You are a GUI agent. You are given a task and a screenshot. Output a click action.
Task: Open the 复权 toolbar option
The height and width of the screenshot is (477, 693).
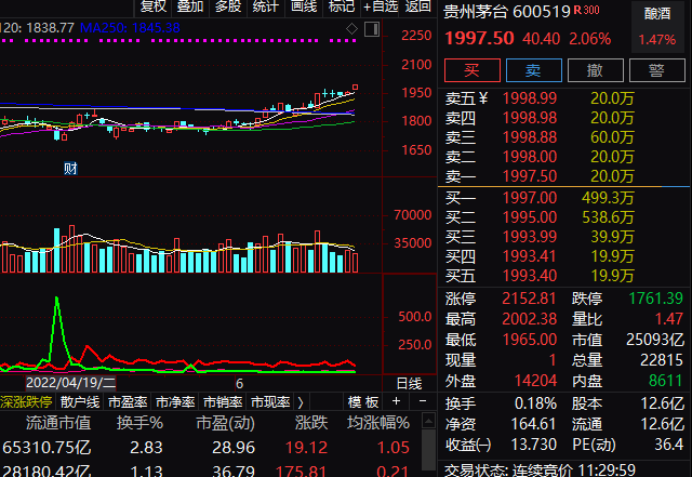point(153,6)
